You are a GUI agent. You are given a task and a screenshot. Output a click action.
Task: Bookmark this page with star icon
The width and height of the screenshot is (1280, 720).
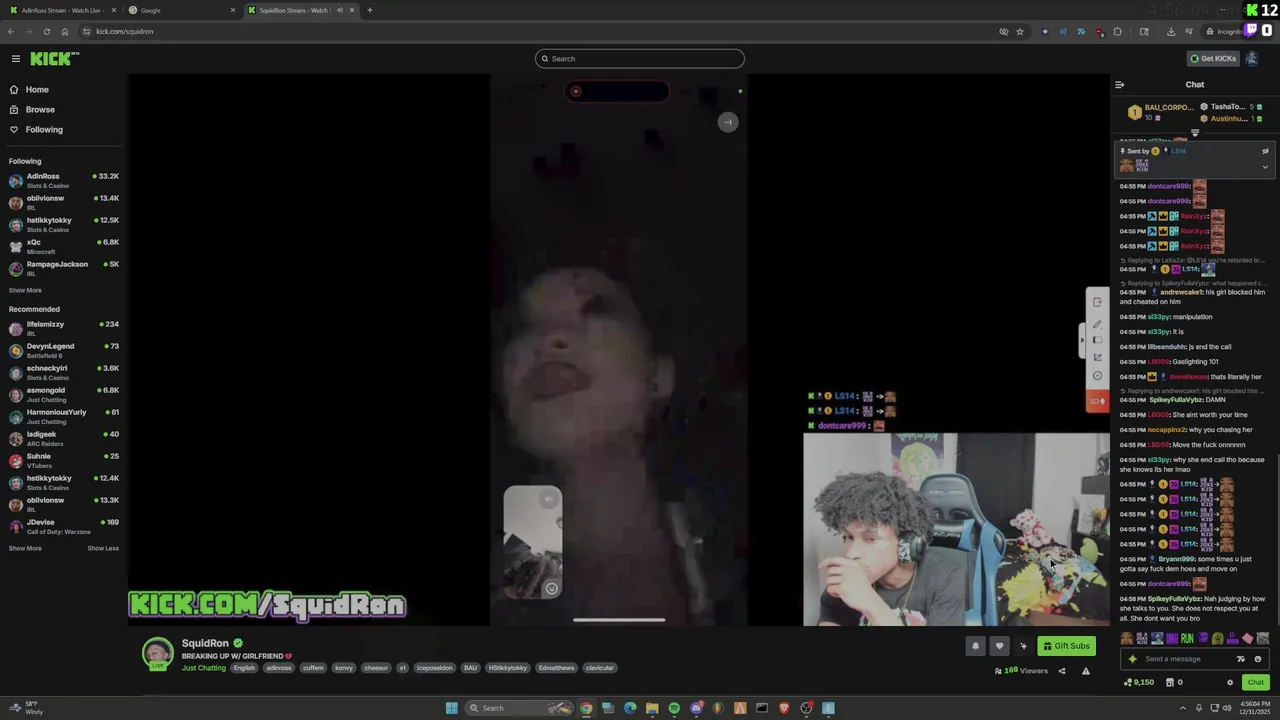[1020, 32]
